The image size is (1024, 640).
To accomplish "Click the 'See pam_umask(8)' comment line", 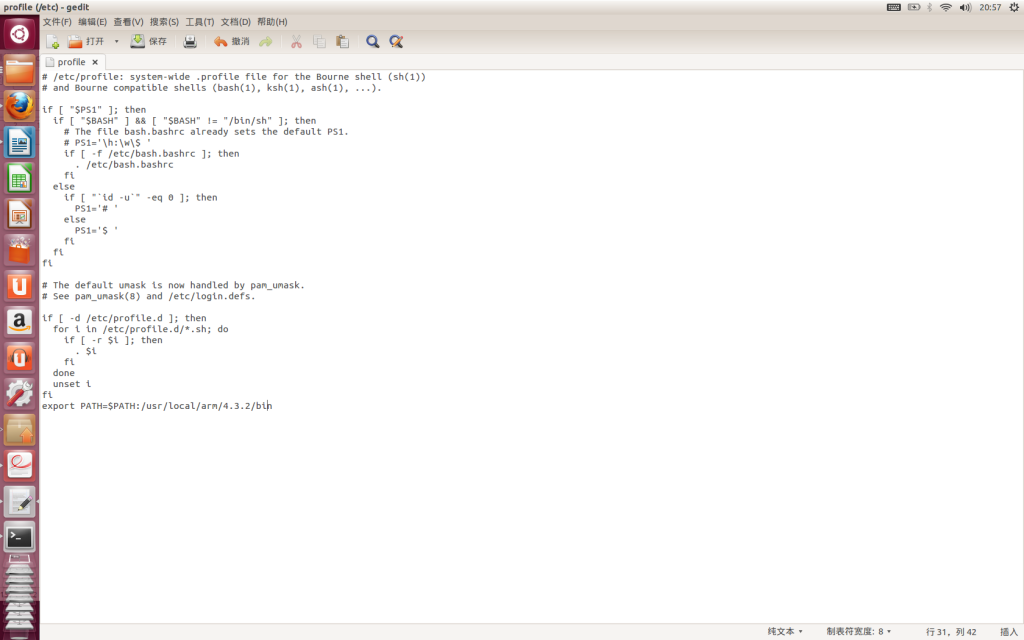I will [148, 296].
